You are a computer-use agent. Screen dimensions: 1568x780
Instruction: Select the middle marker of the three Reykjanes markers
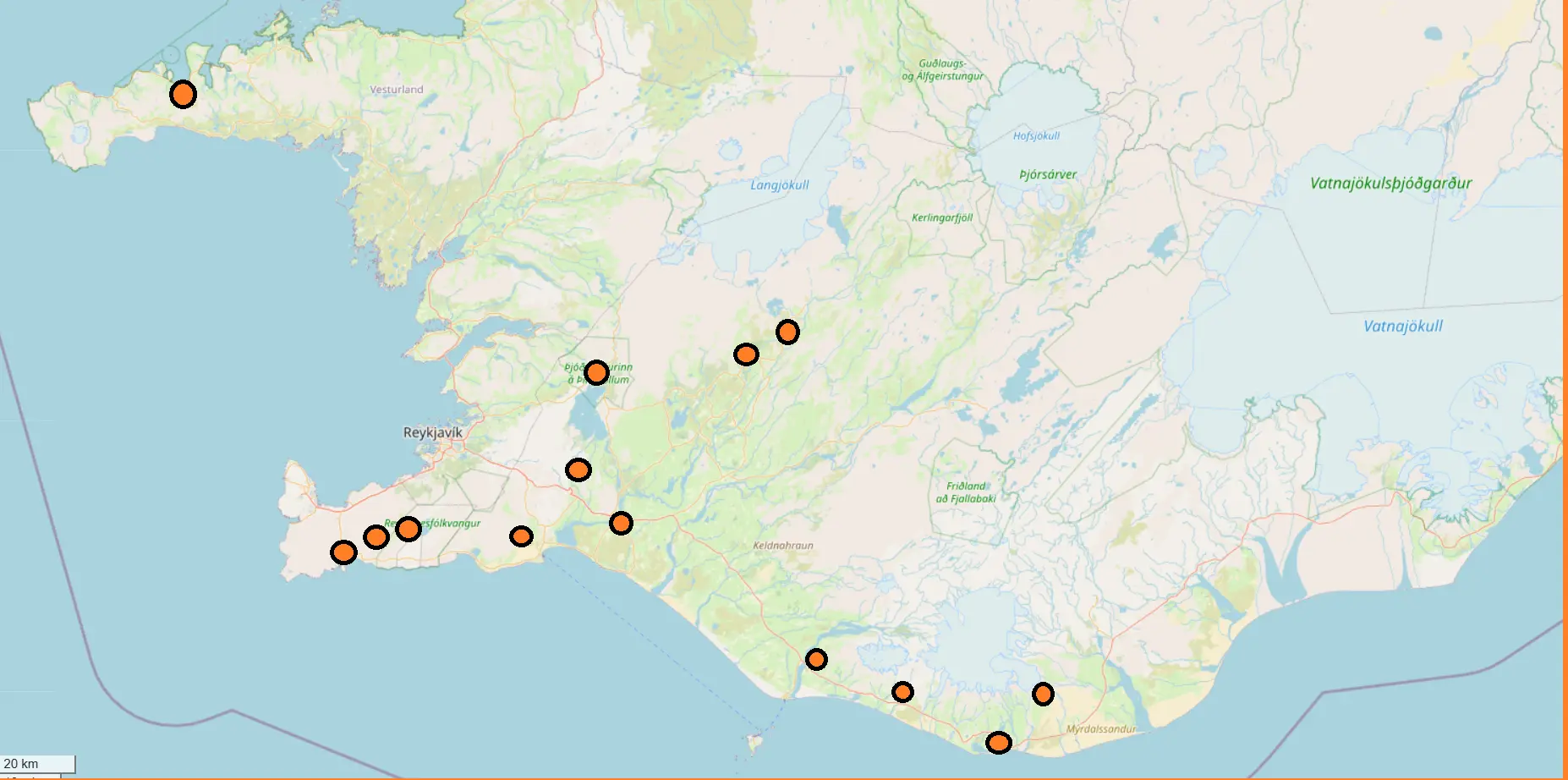[x=376, y=537]
